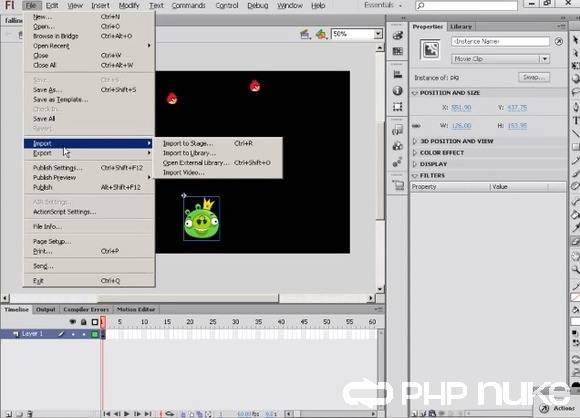Image resolution: width=580 pixels, height=418 pixels.
Task: Hide Layer 1 via visibility dot
Action: 73,334
